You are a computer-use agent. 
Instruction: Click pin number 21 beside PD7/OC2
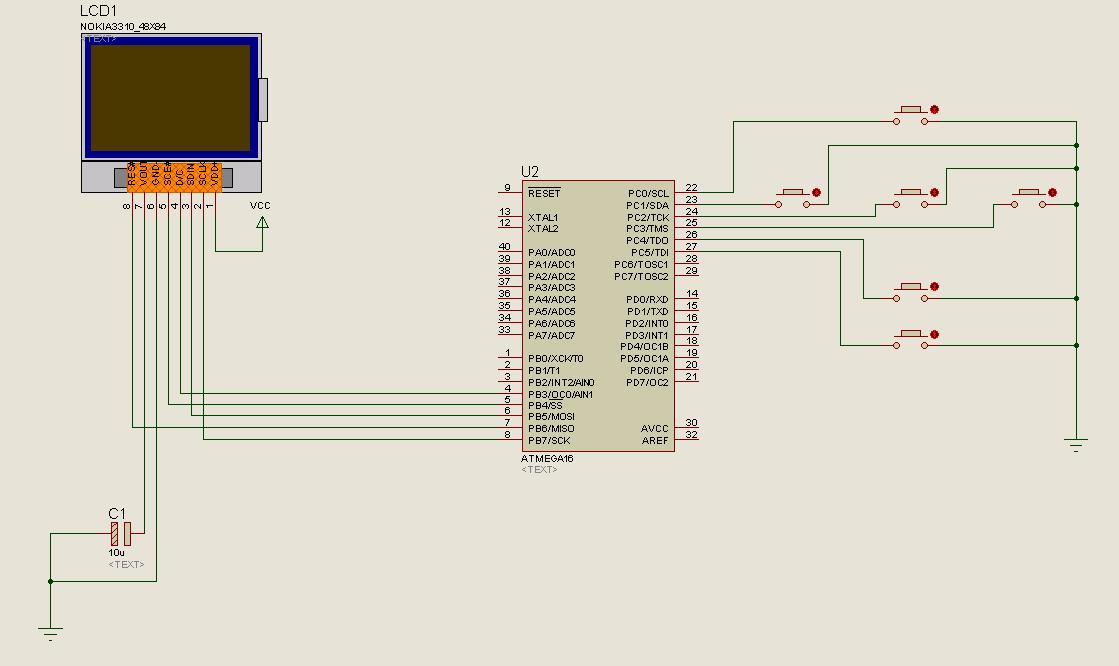tap(691, 376)
